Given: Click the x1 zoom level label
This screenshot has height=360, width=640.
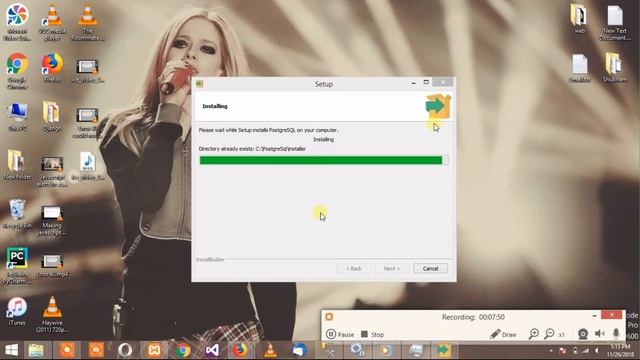Looking at the screenshot, I should point(562,335).
